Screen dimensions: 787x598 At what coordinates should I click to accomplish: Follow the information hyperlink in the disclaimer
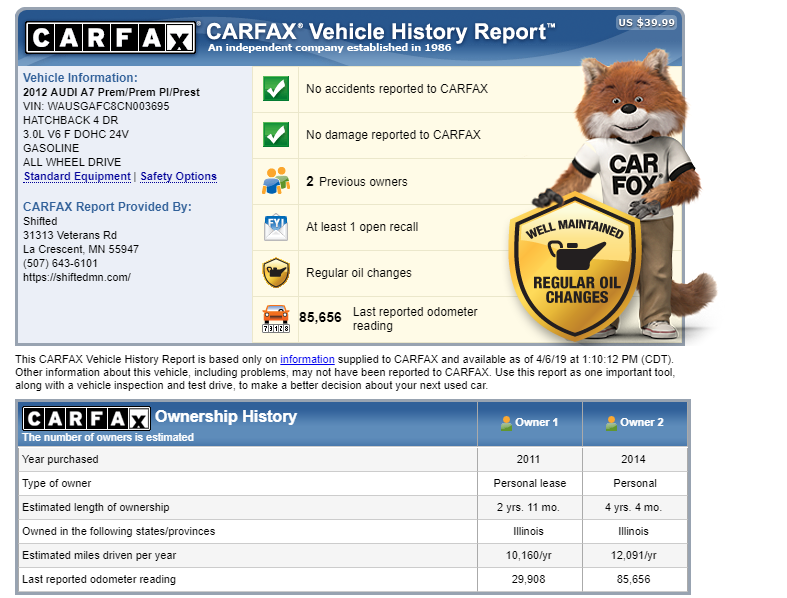[x=307, y=360]
